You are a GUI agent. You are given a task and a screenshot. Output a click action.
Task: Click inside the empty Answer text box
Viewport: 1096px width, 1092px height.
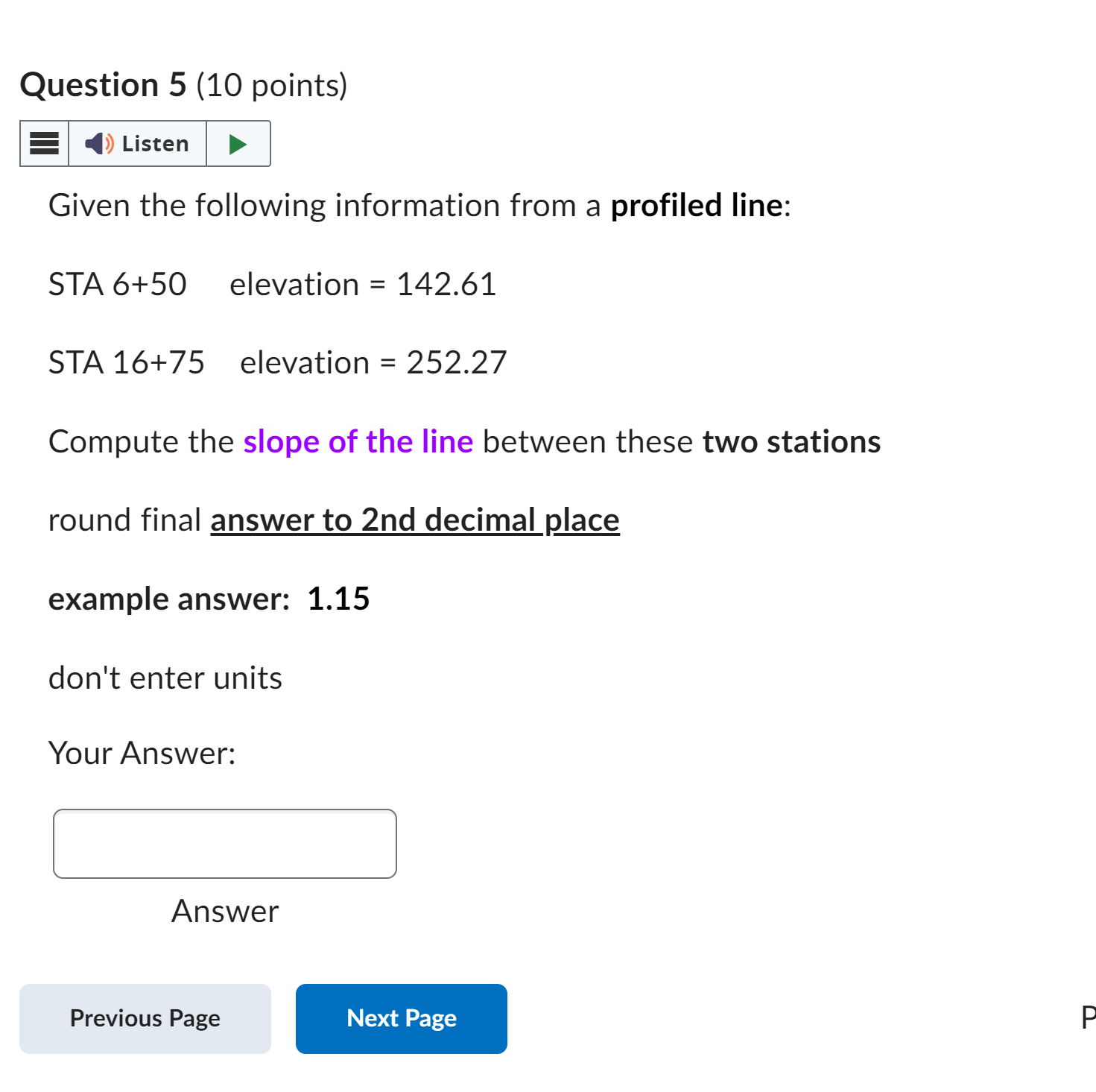[224, 843]
